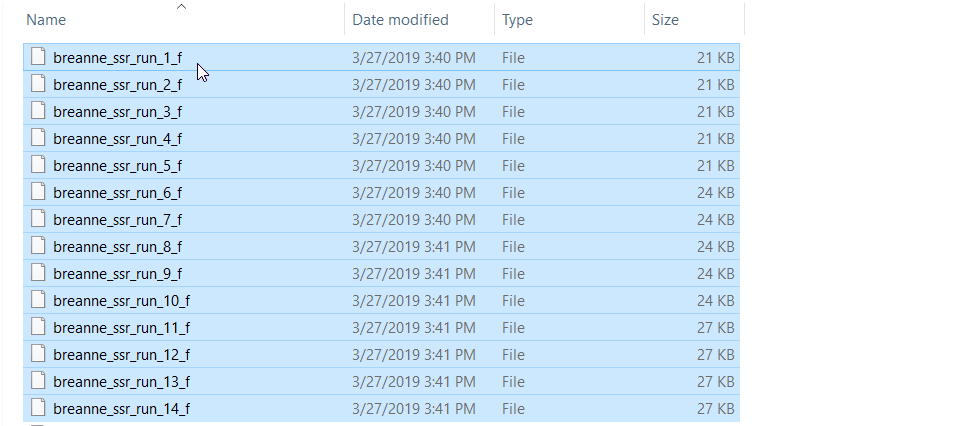Image resolution: width=978 pixels, height=426 pixels.
Task: Select the file name breanne_ssr_run_11_f
Action: point(122,328)
